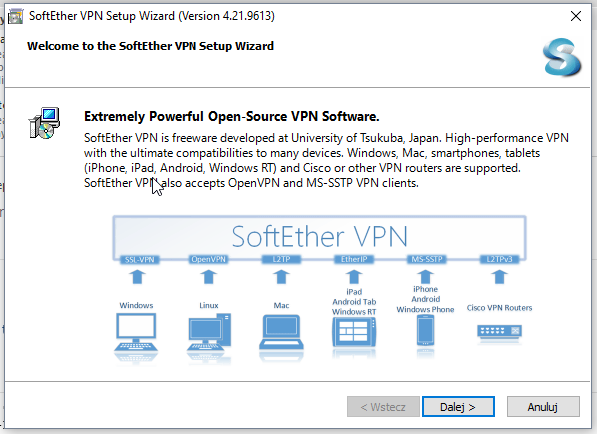This screenshot has width=597, height=434.
Task: Click the large SoftEther VPN banner text
Action: pos(319,236)
